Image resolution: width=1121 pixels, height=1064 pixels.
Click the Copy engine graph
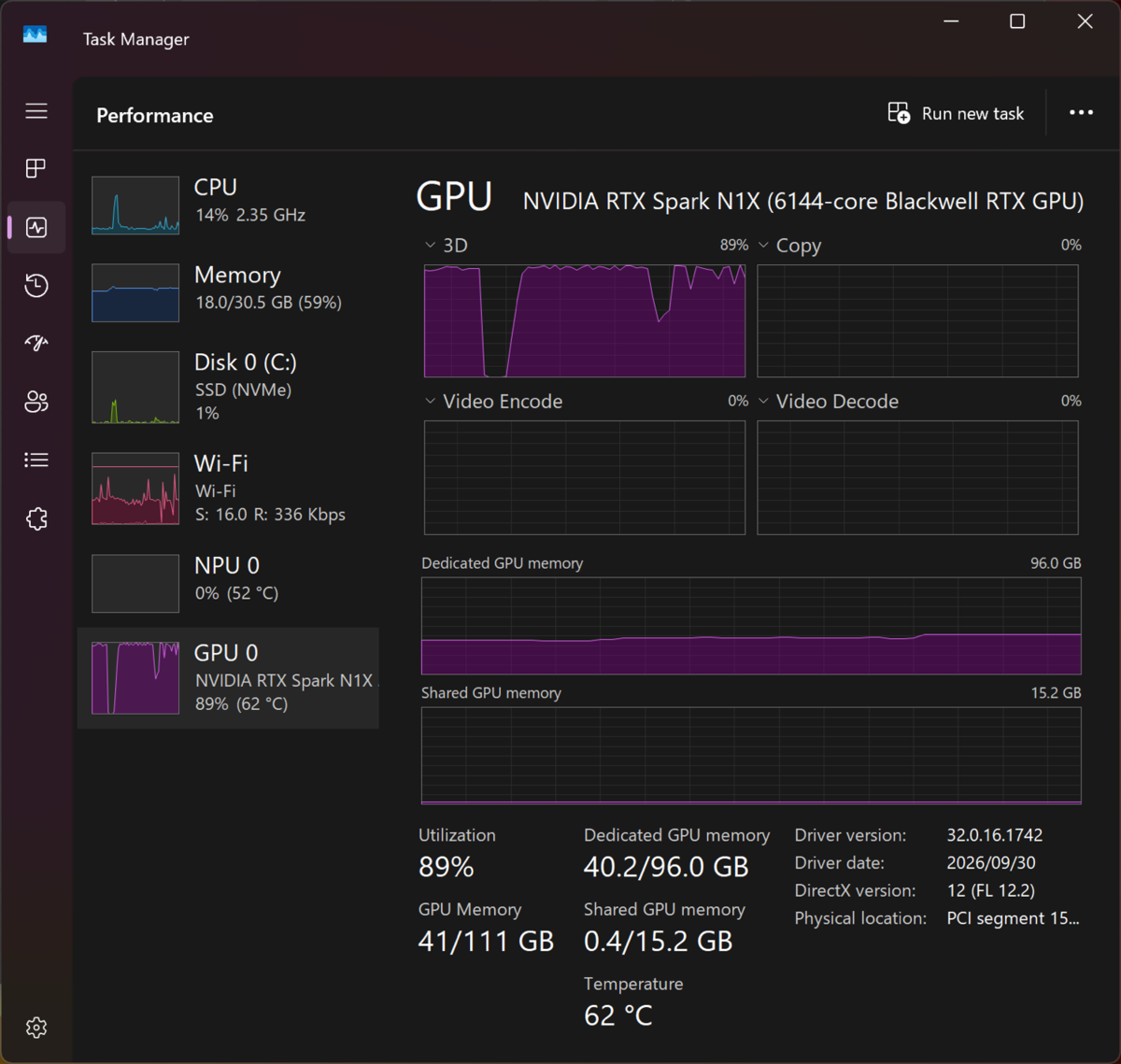[x=917, y=320]
